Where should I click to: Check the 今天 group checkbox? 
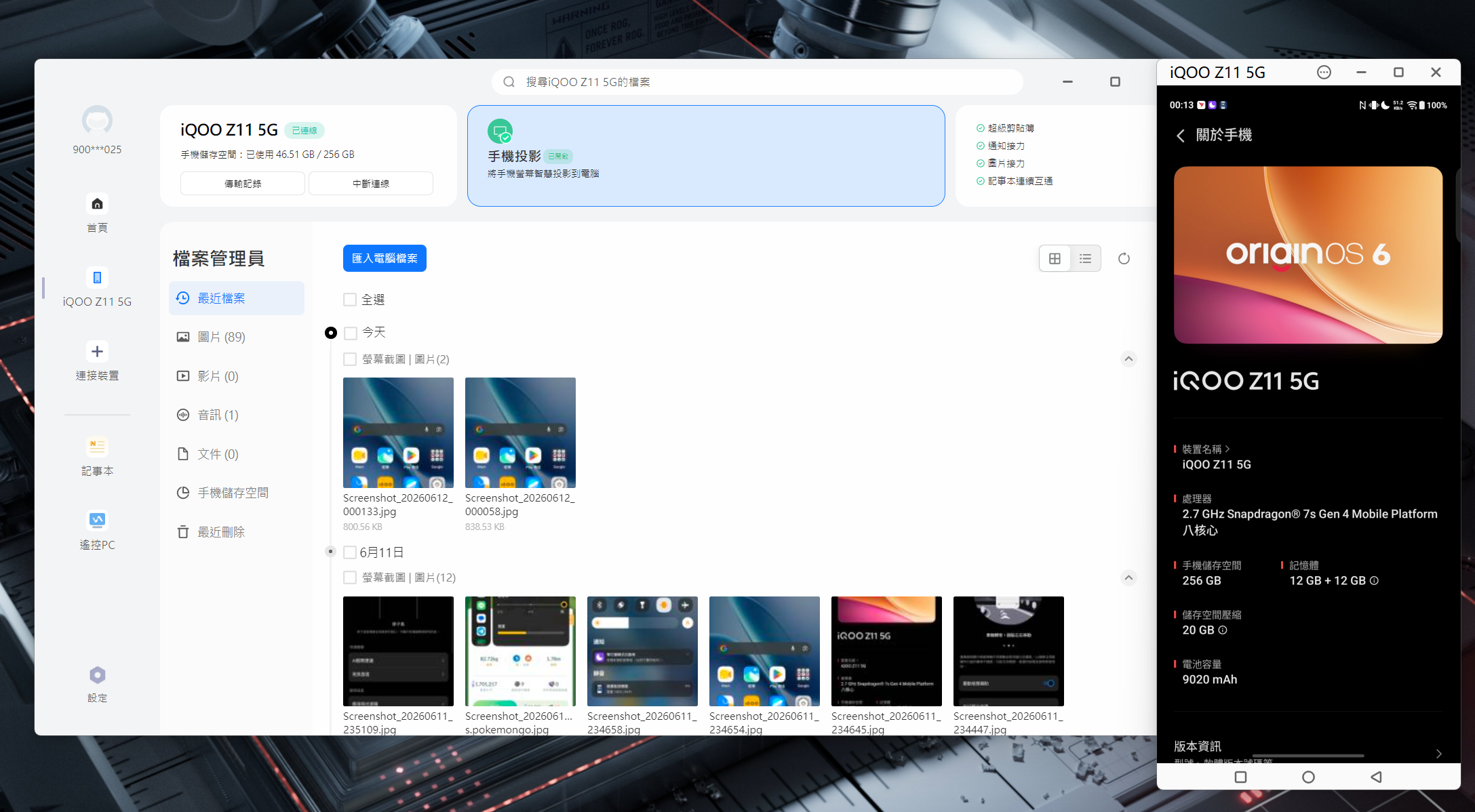(351, 333)
